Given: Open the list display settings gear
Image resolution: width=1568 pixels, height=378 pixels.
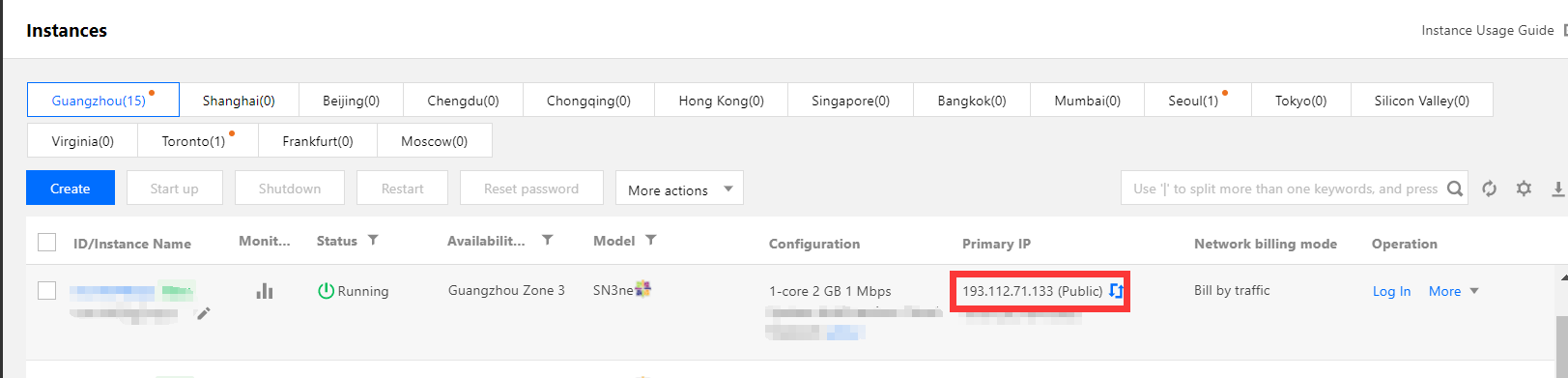Looking at the screenshot, I should 1524,189.
